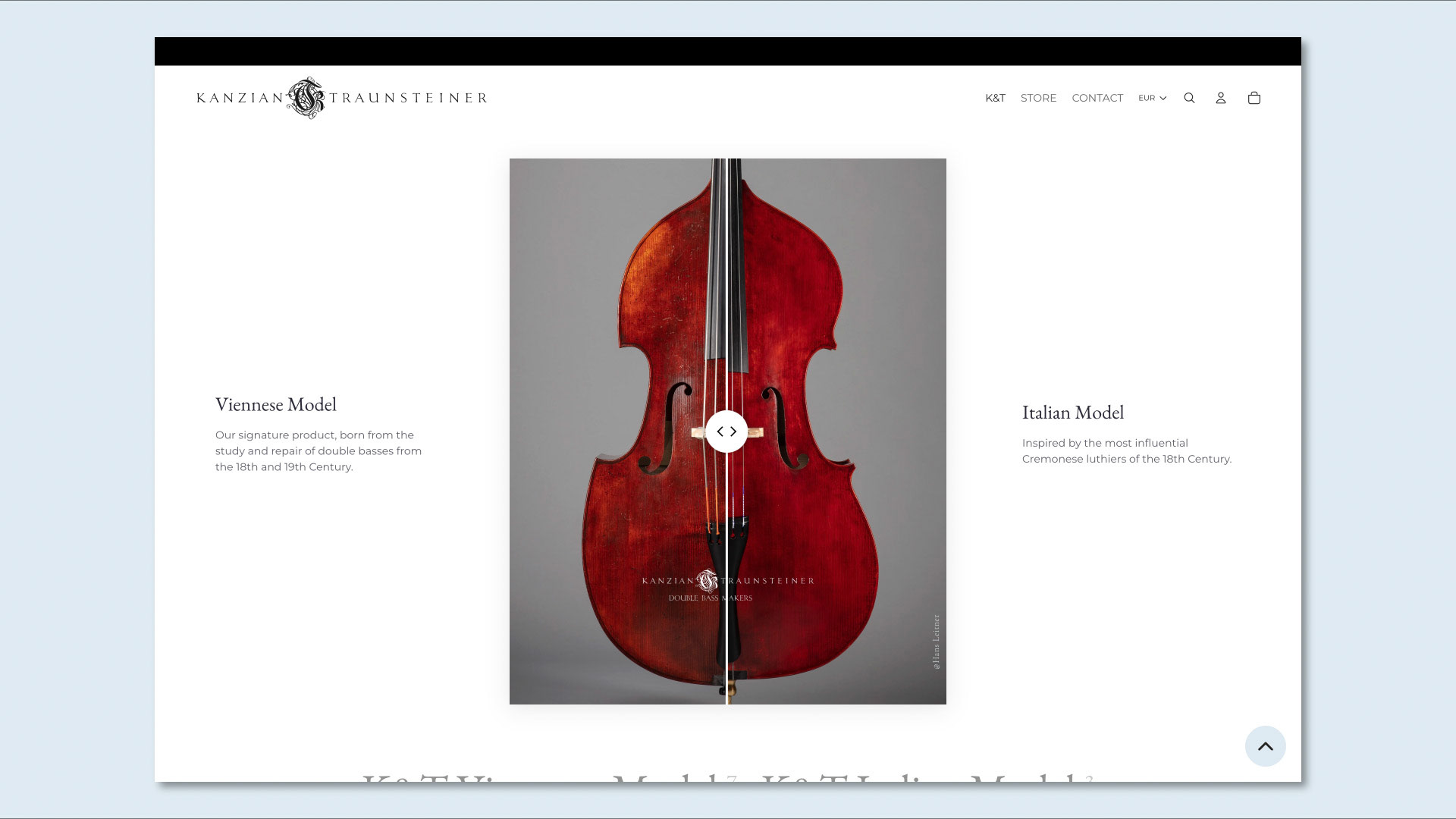Expand the EUR currency dropdown
1456x819 pixels.
[1147, 98]
